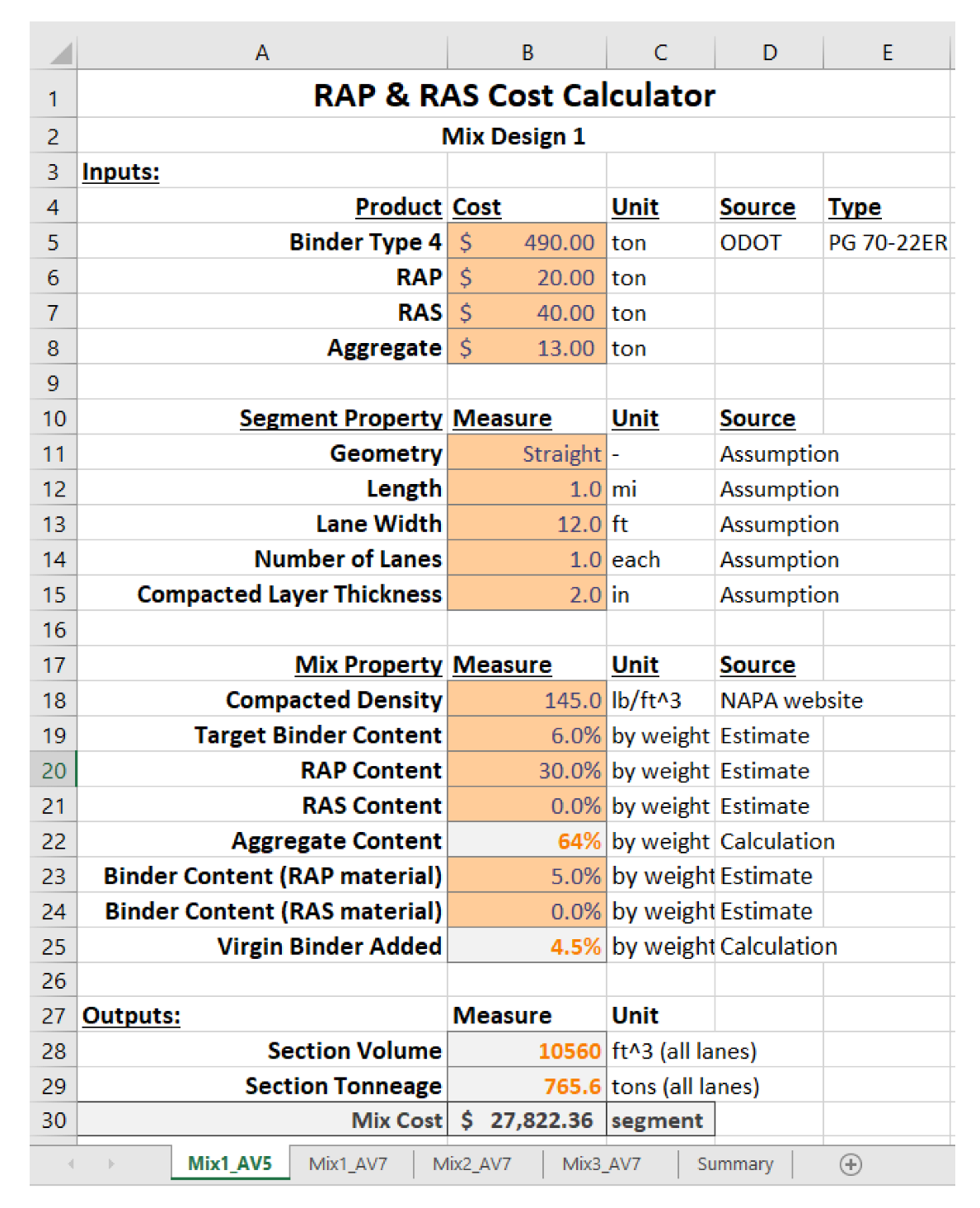Click the Select All corner triangle
The width and height of the screenshot is (980, 1208).
tap(60, 54)
